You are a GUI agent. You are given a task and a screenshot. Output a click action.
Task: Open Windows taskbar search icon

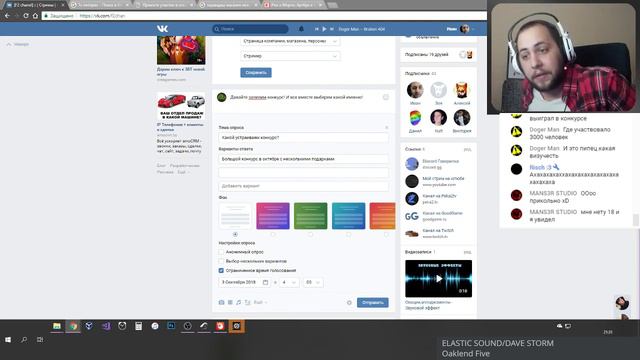pyautogui.click(x=24, y=340)
